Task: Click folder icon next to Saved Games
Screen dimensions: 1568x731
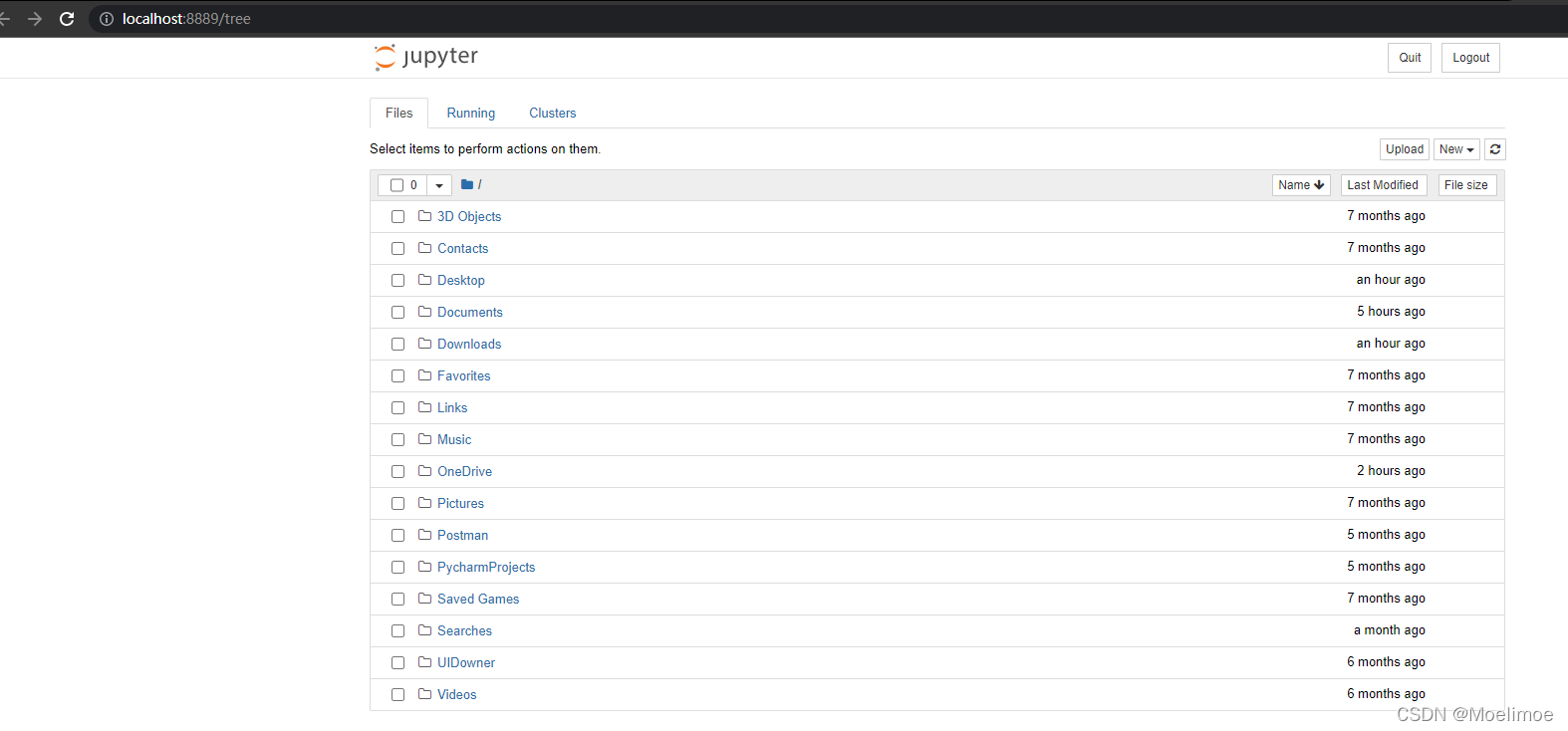Action: click(x=424, y=599)
